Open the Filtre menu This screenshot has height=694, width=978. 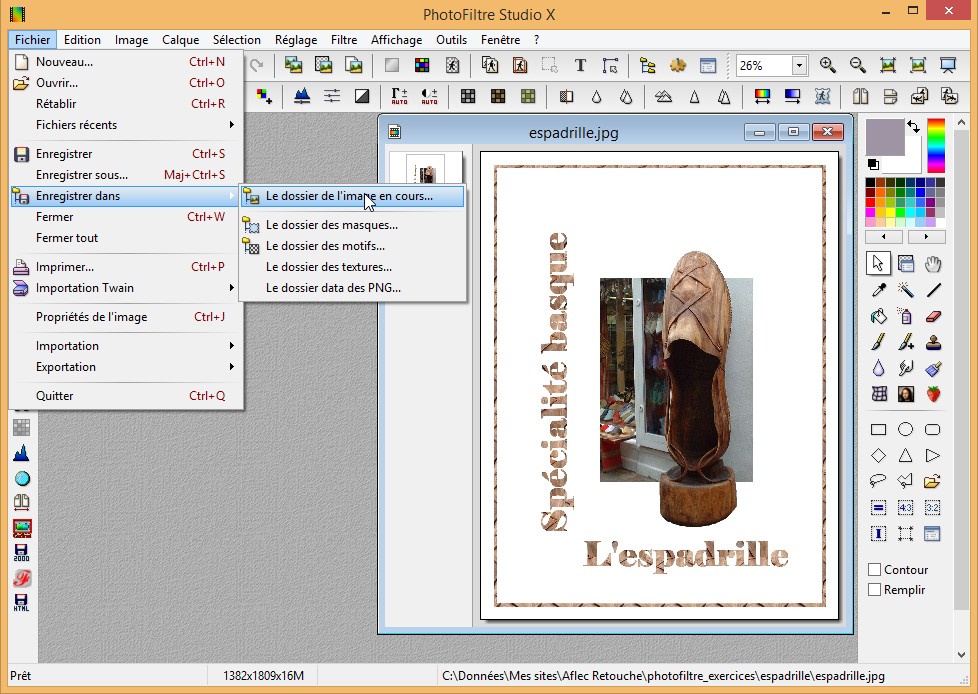tap(344, 40)
